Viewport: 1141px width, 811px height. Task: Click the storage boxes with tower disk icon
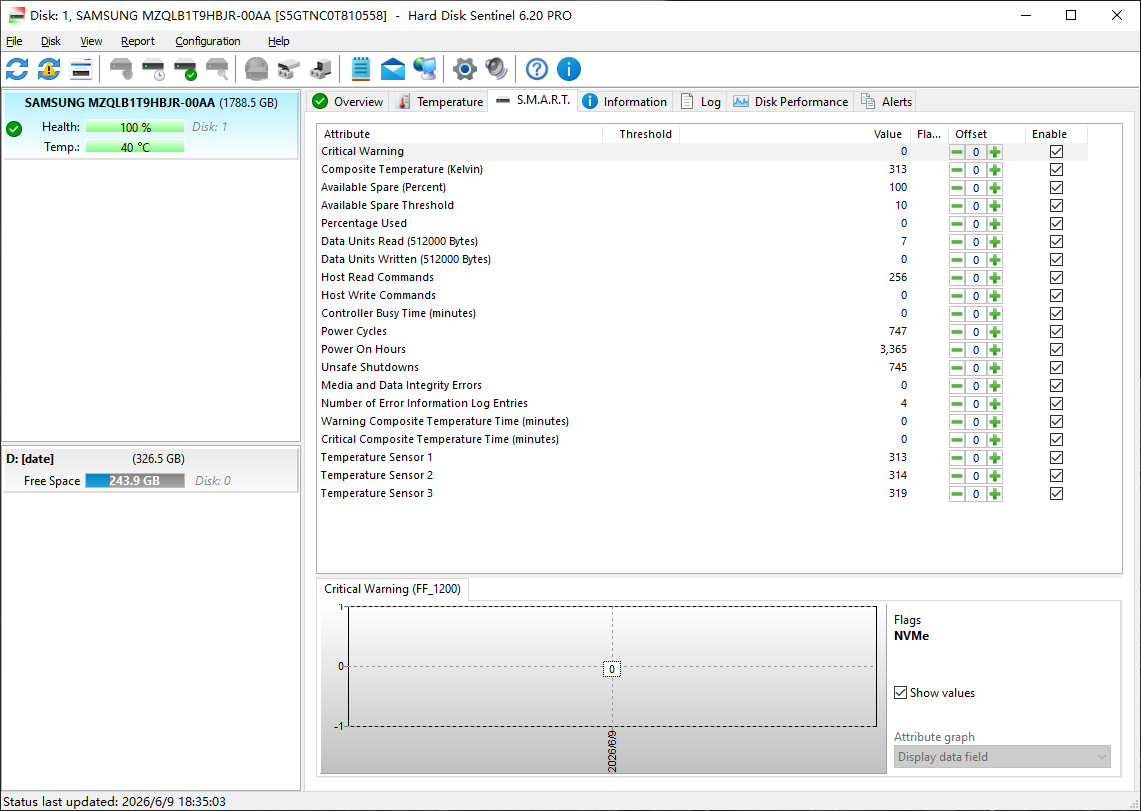320,69
